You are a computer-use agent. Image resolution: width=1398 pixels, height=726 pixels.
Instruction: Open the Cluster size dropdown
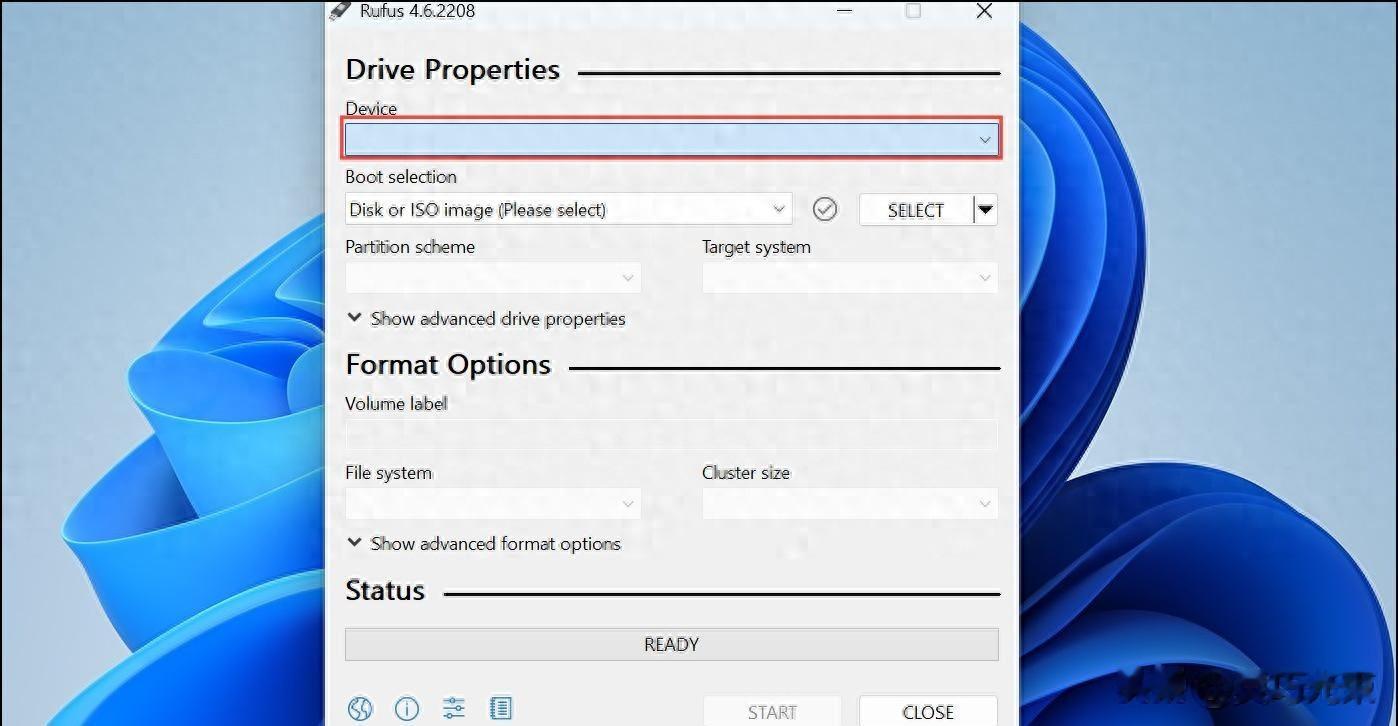tap(850, 504)
